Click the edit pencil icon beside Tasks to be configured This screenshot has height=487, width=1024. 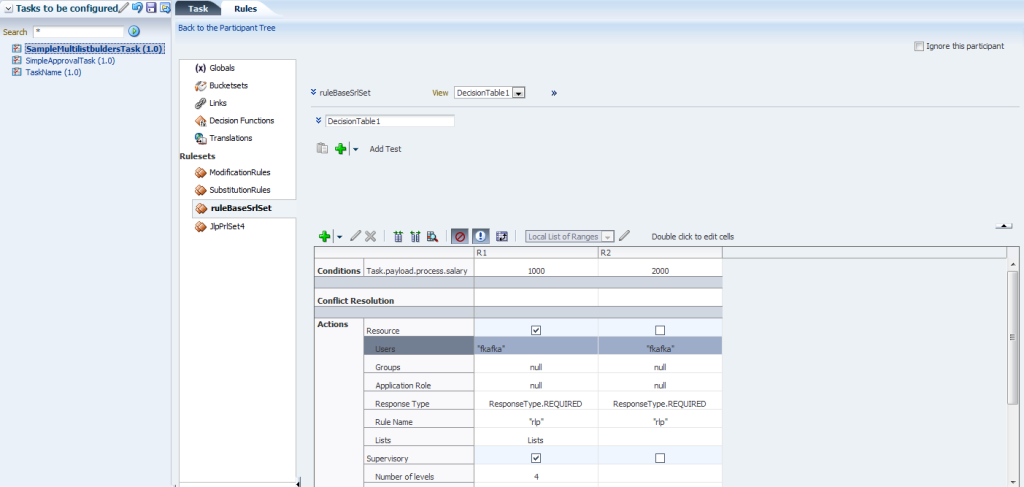(x=123, y=8)
